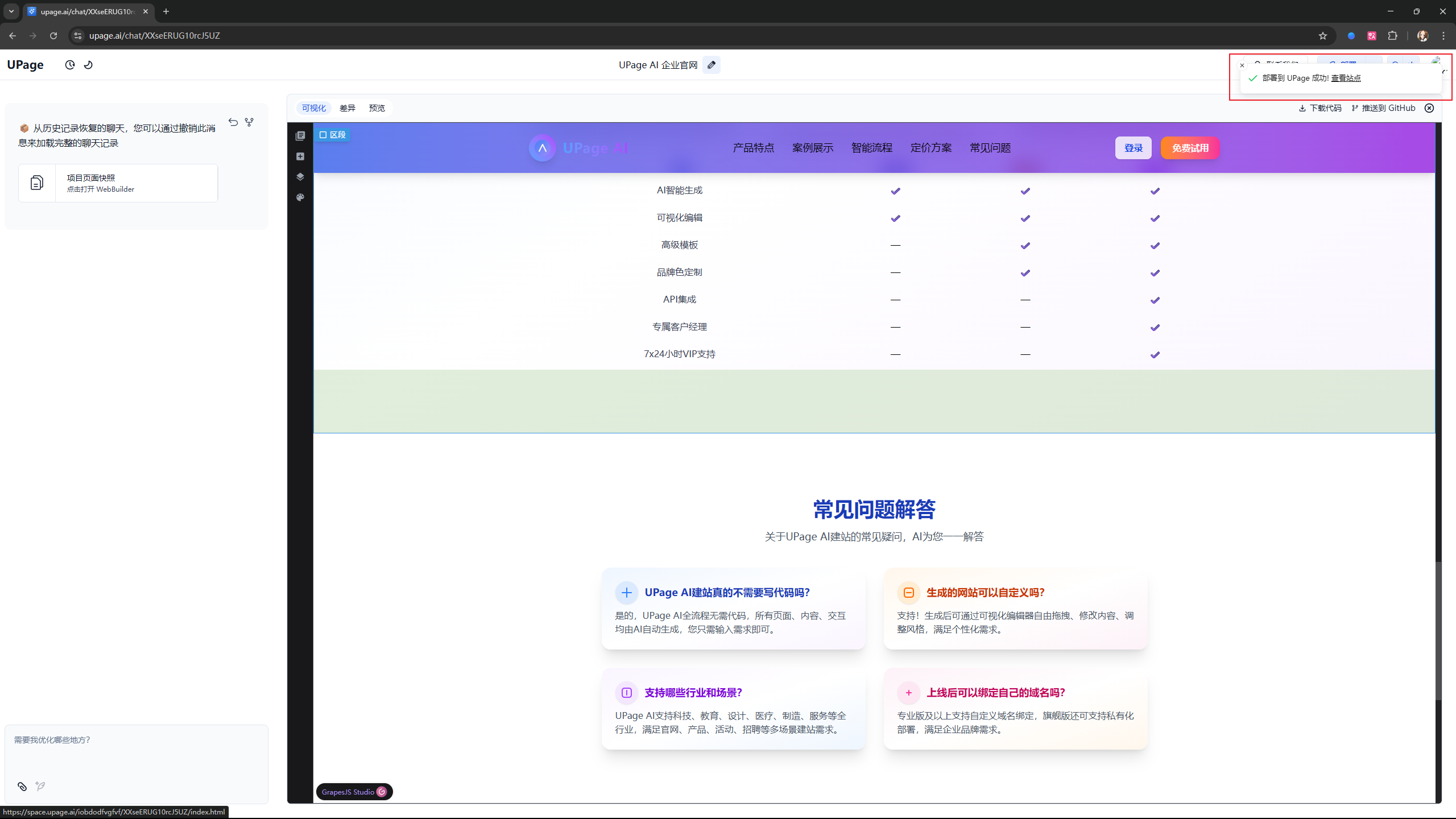Open the layers panel
1456x819 pixels.
(300, 177)
